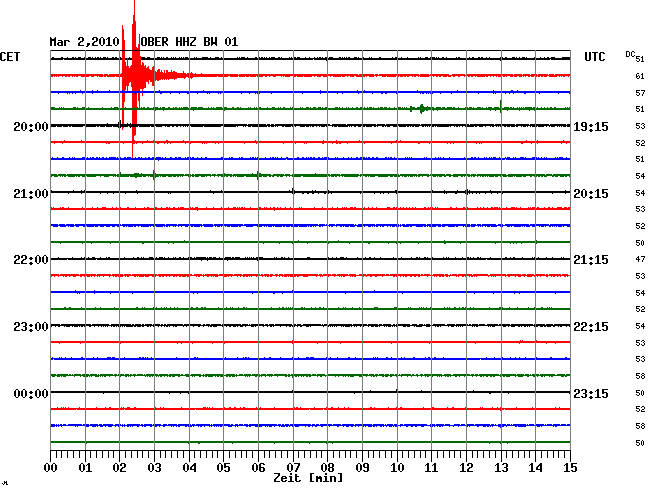Click the DC value "54" beside 20:15

(x=640, y=193)
